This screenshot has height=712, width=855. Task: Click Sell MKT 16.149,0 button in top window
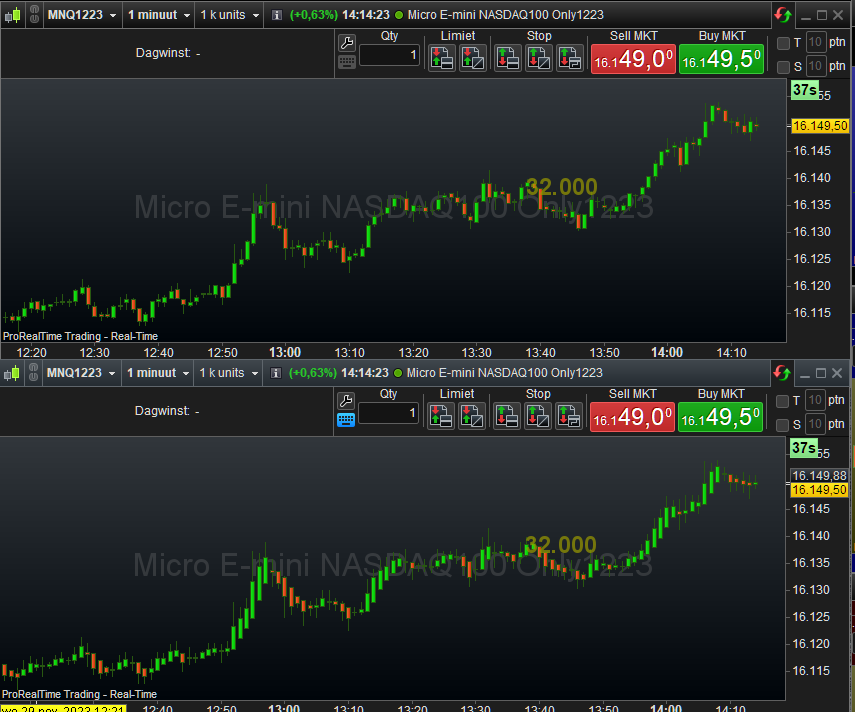click(x=634, y=59)
